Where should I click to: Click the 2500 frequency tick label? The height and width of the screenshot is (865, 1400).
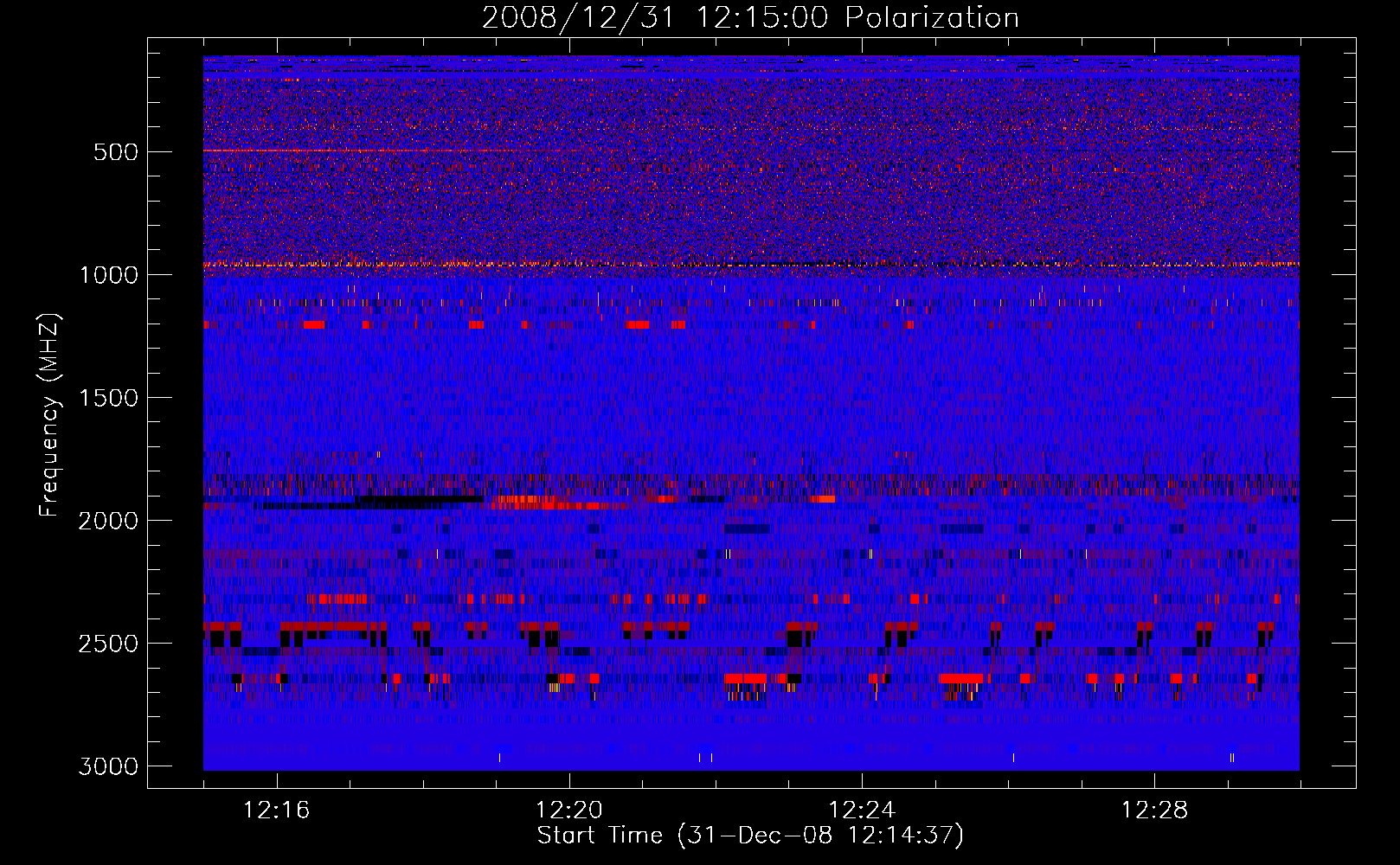[108, 644]
